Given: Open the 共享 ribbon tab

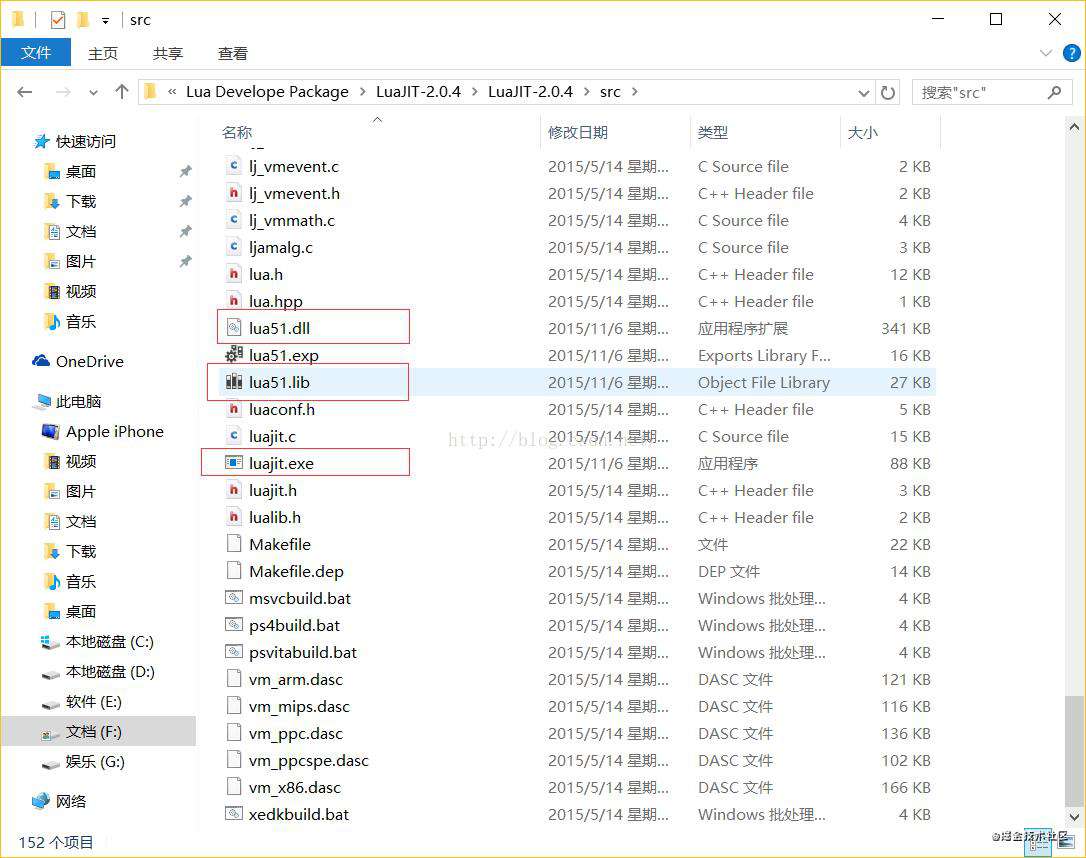Looking at the screenshot, I should (168, 53).
